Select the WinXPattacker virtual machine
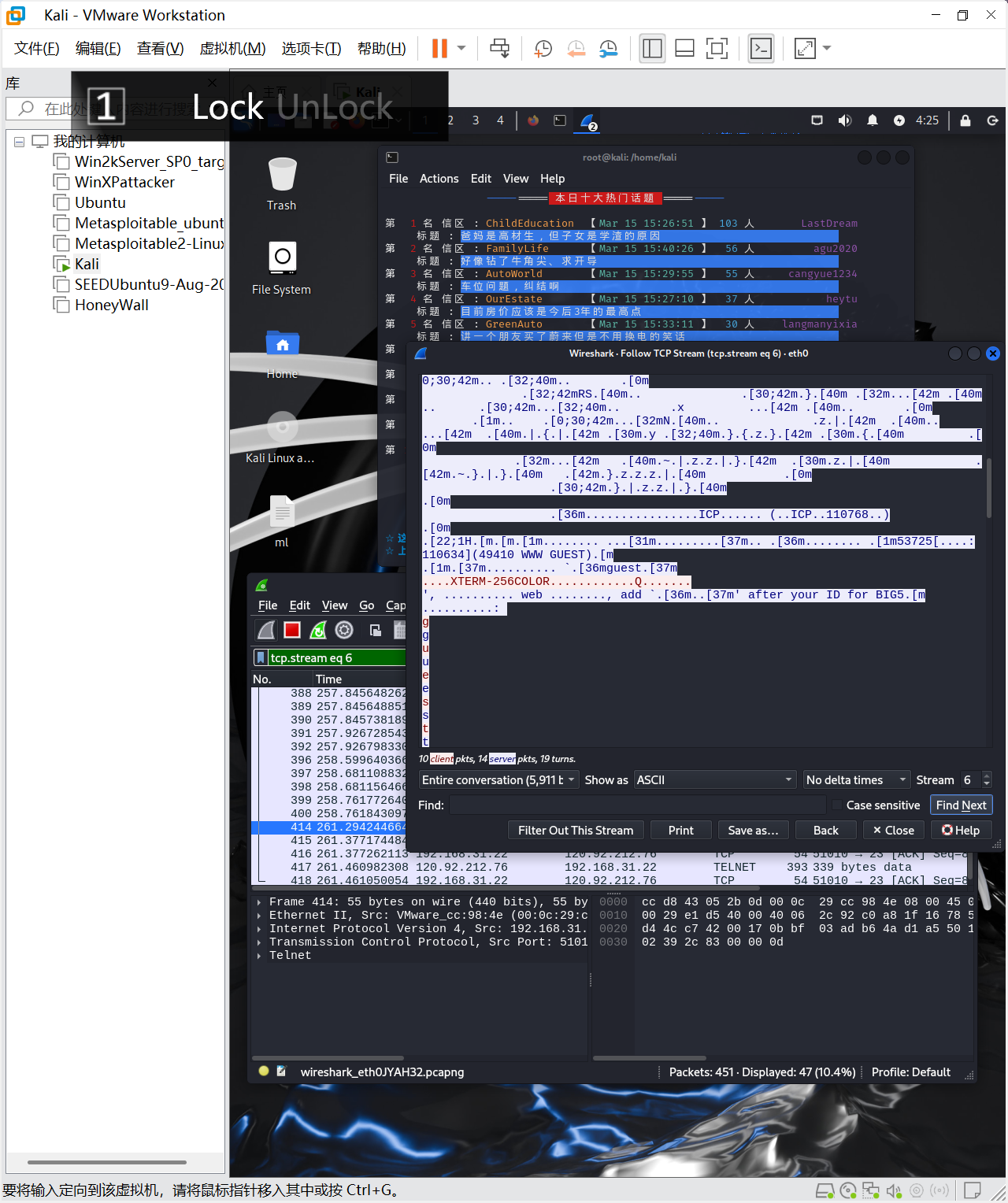The height and width of the screenshot is (1203, 1008). 124,182
